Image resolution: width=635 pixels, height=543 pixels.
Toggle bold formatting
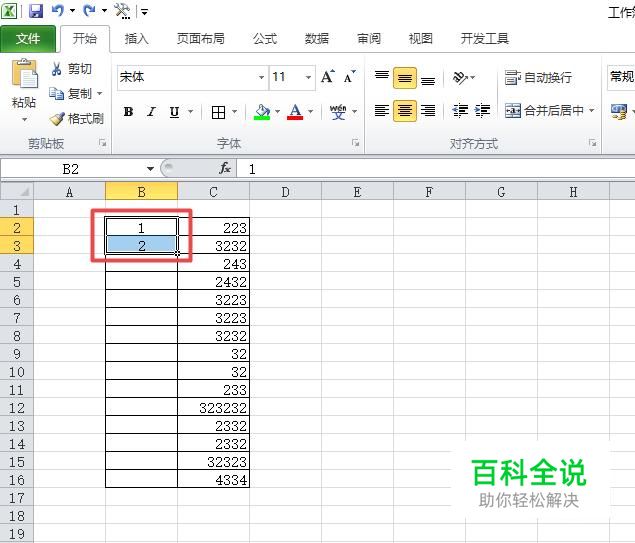tap(128, 111)
